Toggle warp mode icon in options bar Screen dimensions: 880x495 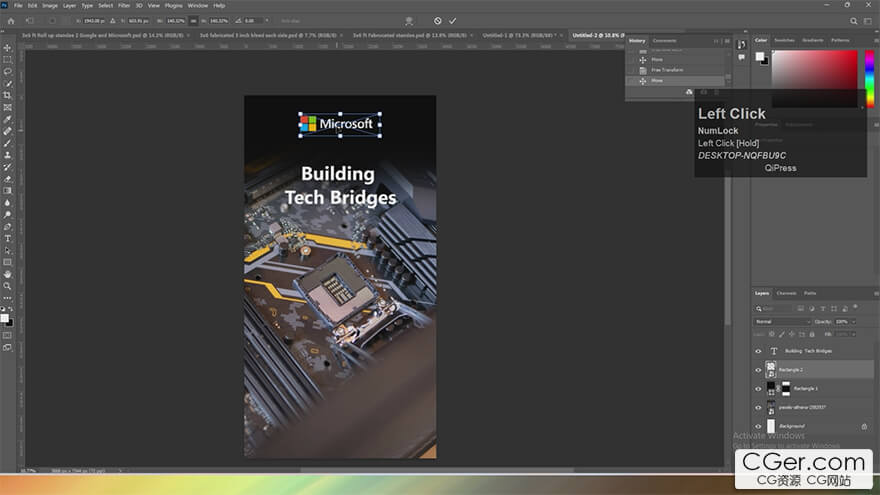(x=409, y=21)
